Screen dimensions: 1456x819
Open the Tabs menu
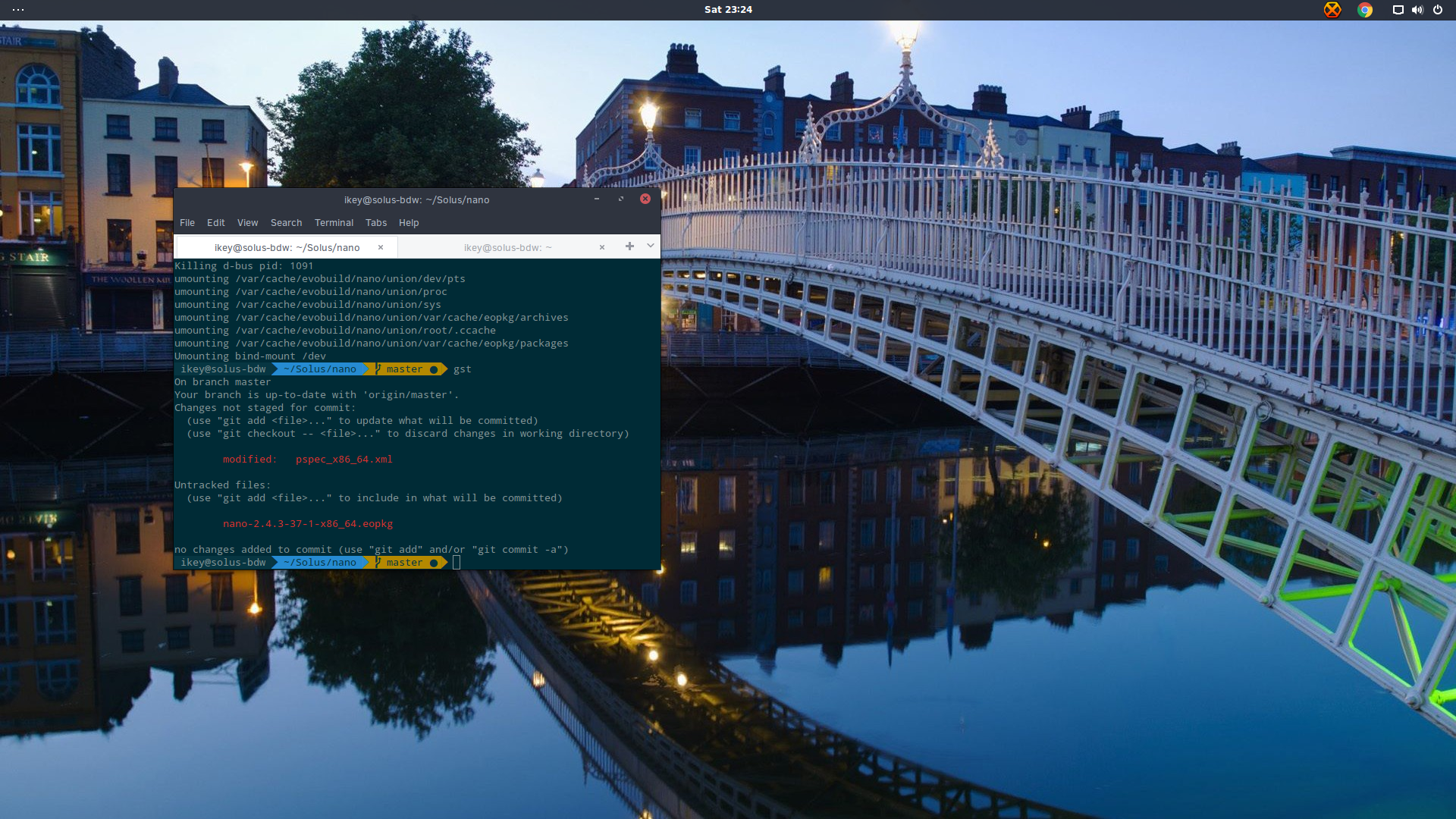376,223
